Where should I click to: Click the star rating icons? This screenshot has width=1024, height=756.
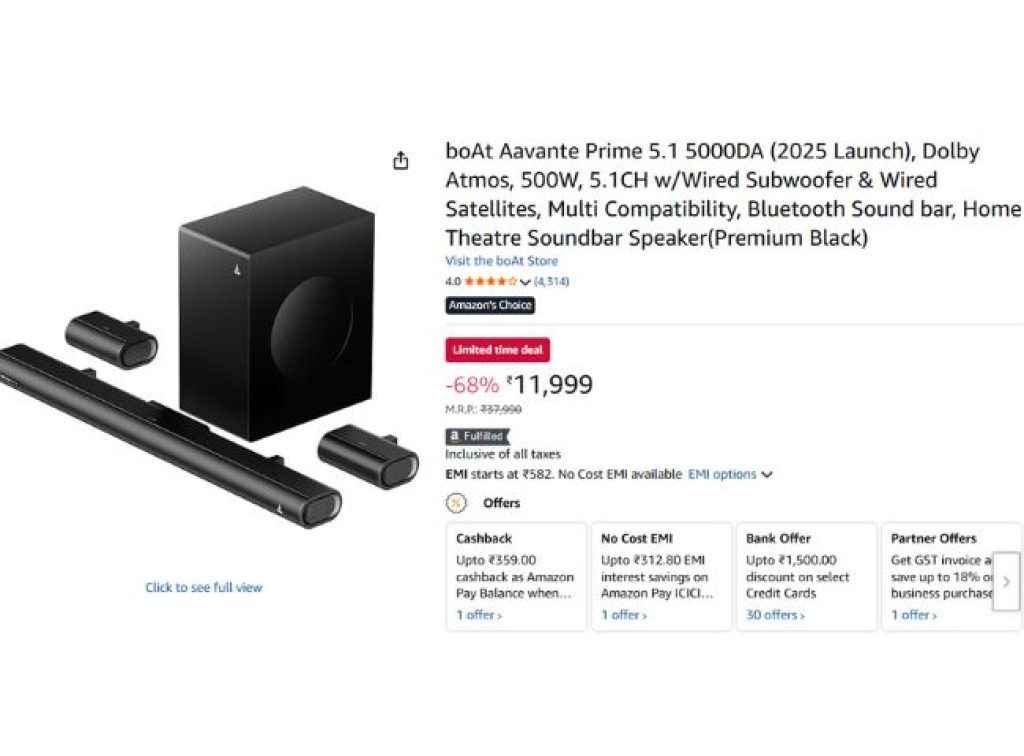(x=490, y=282)
